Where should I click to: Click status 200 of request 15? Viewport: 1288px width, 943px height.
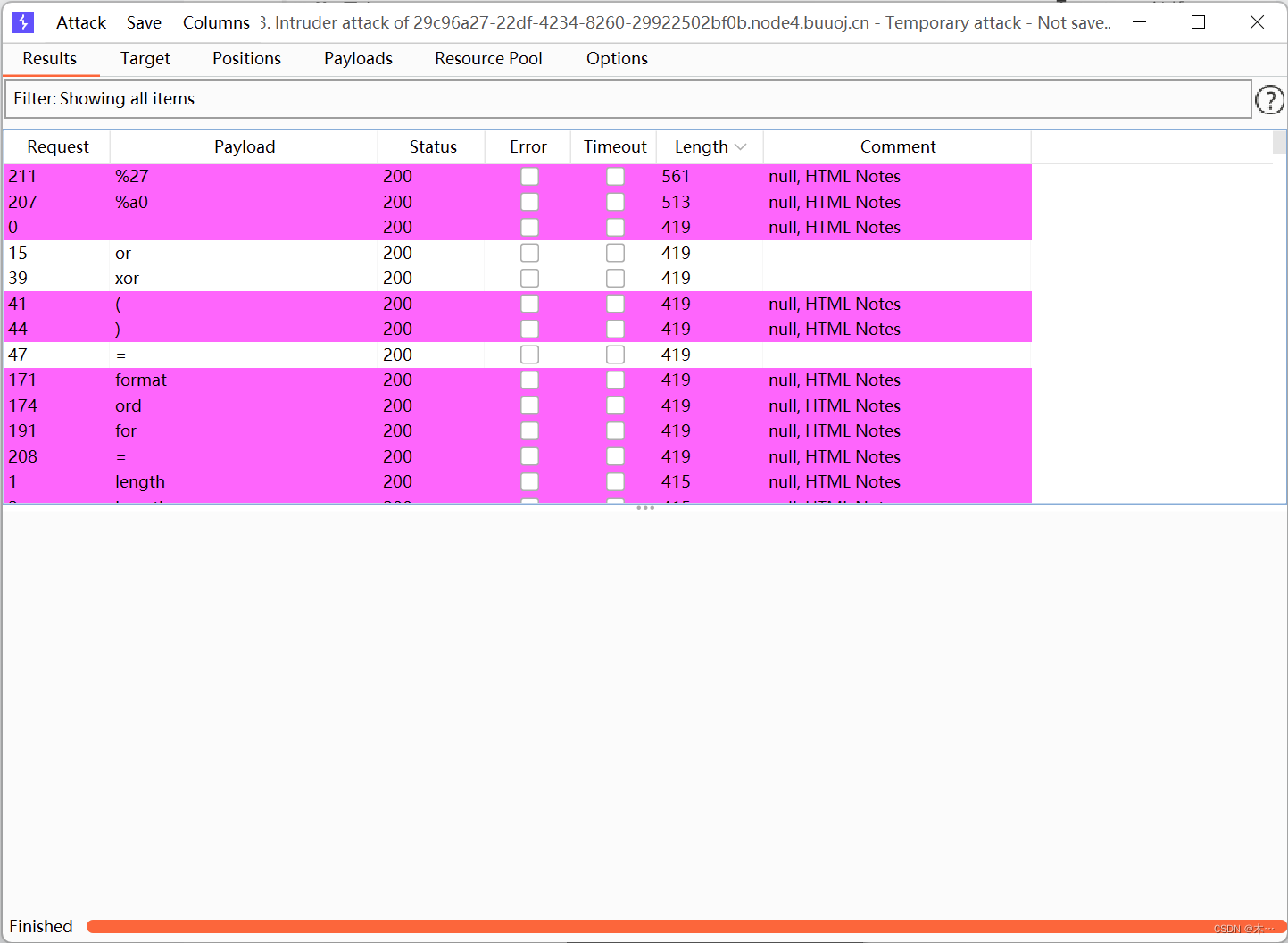[x=397, y=253]
